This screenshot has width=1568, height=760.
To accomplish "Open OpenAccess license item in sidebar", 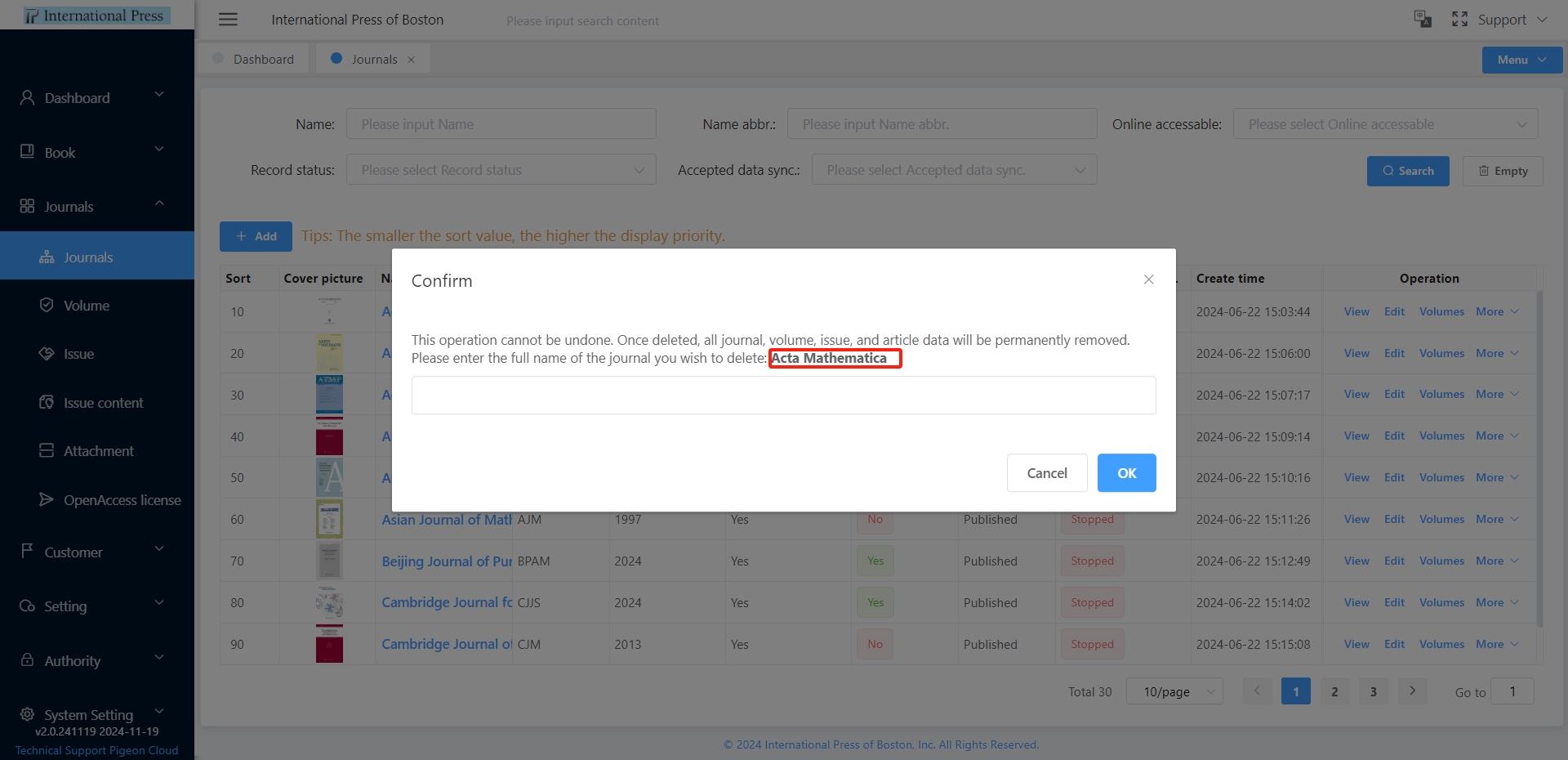I will click(97, 499).
